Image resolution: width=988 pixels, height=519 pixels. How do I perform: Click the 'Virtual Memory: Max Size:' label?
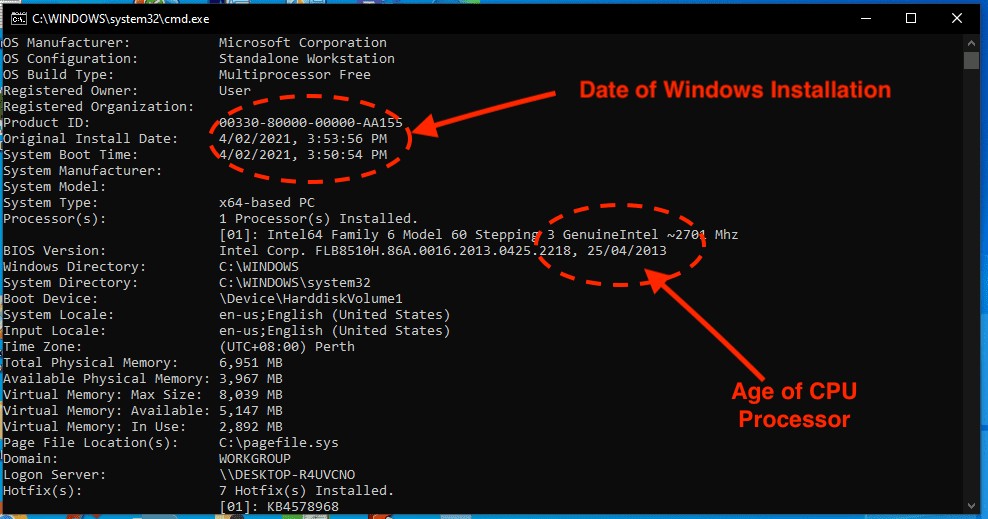click(x=102, y=395)
